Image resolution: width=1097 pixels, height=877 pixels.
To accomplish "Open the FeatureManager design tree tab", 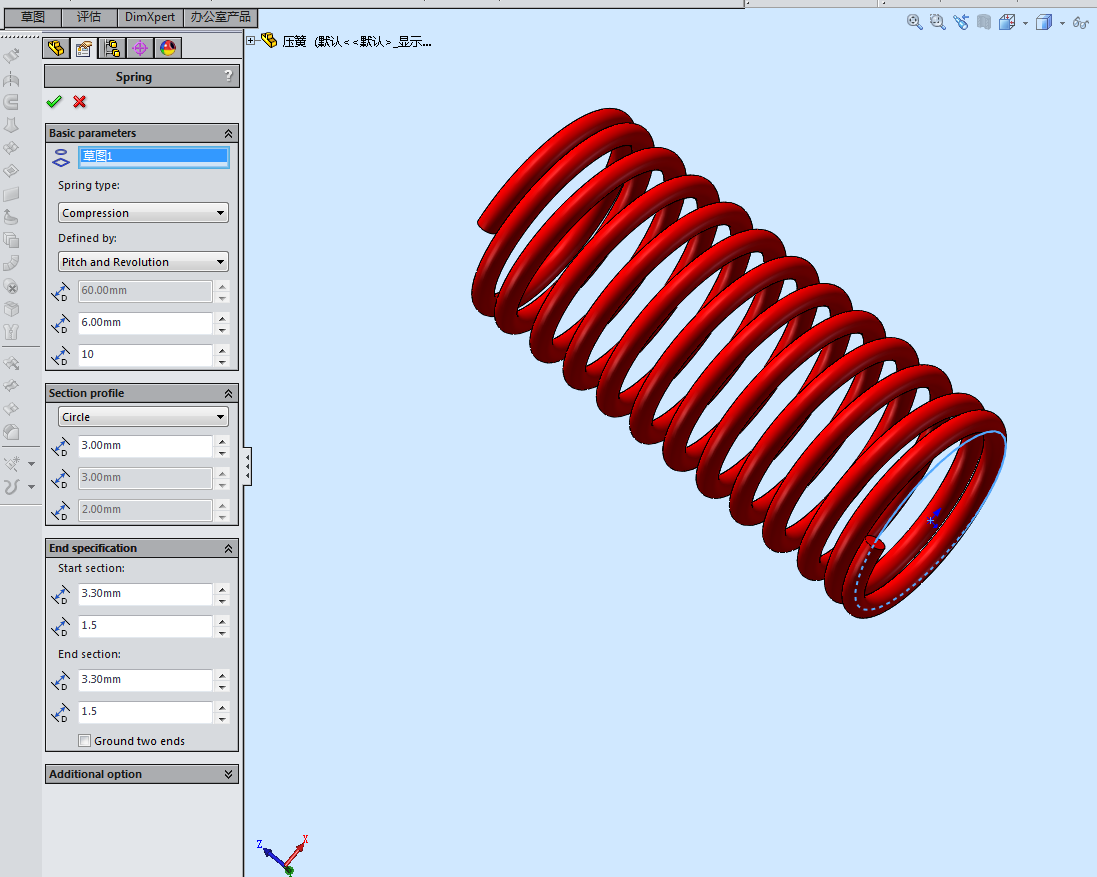I will [x=56, y=48].
